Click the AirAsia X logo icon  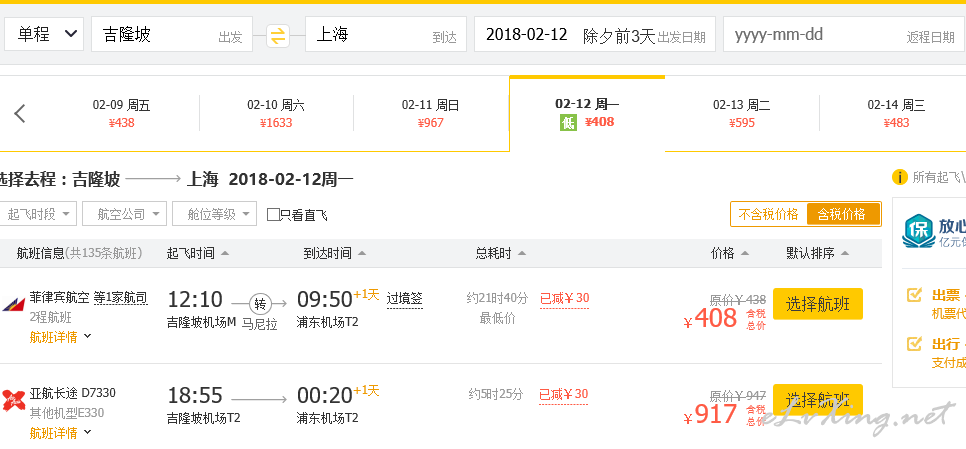(13, 400)
